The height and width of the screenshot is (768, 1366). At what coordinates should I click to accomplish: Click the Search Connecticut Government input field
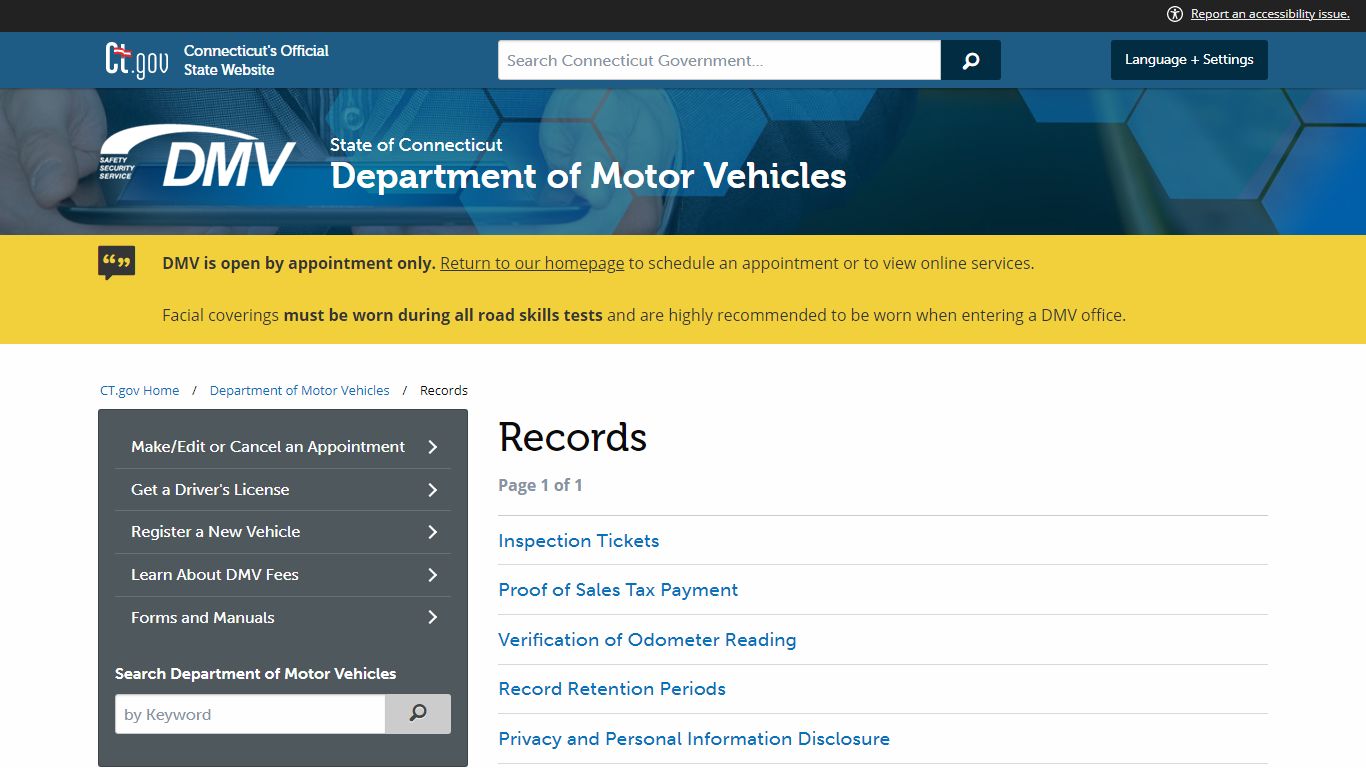tap(720, 60)
